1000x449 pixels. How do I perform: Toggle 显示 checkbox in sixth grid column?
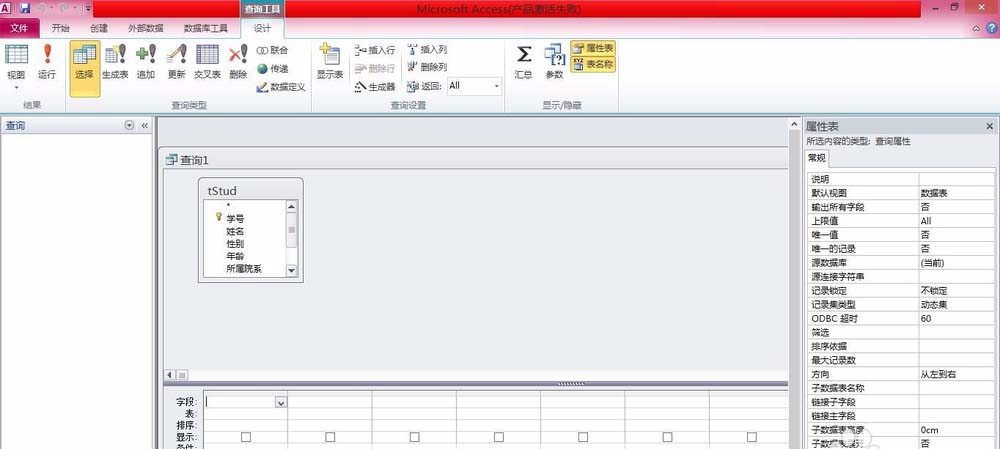tap(667, 437)
